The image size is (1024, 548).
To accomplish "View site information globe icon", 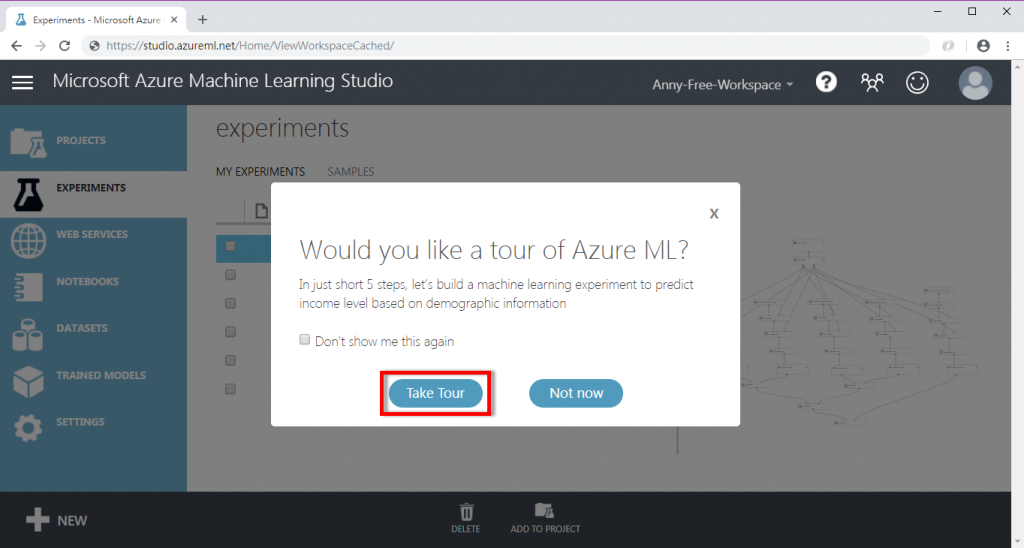I will (x=95, y=46).
